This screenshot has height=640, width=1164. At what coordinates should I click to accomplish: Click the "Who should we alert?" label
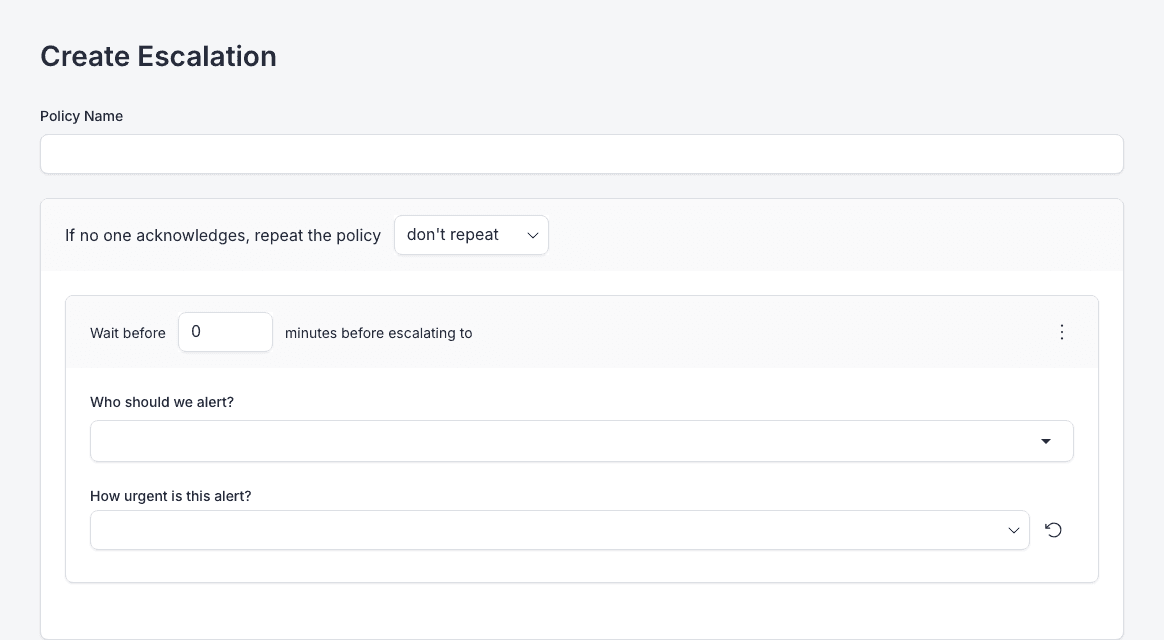[162, 402]
